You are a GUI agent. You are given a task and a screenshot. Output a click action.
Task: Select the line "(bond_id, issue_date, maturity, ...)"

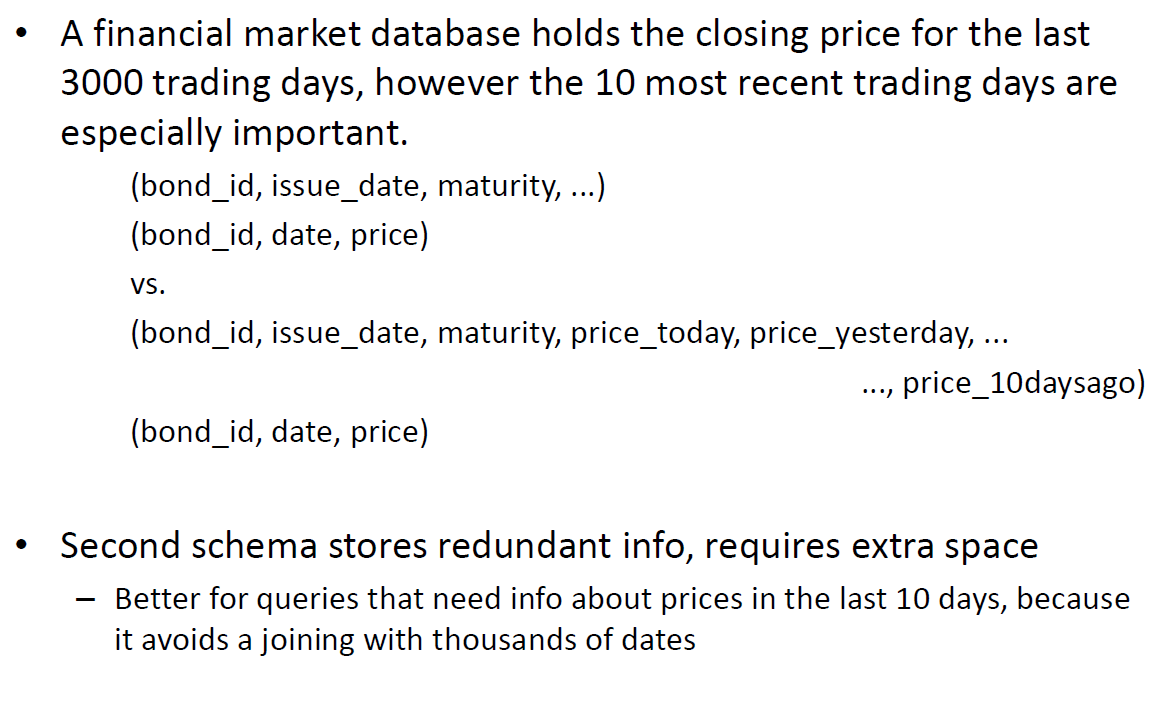pos(368,187)
